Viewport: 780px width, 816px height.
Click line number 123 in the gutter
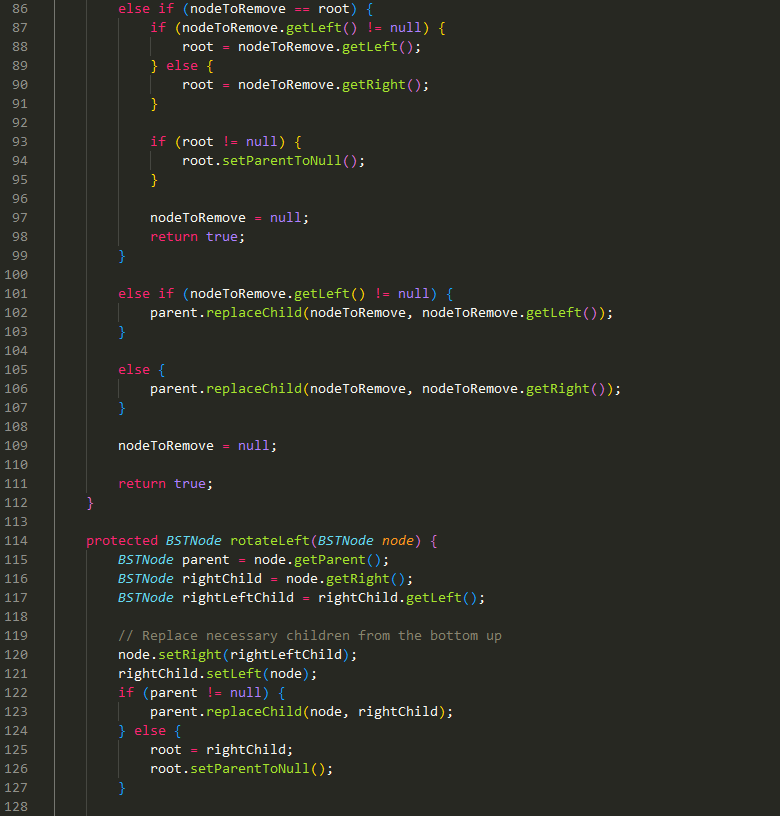[16, 712]
